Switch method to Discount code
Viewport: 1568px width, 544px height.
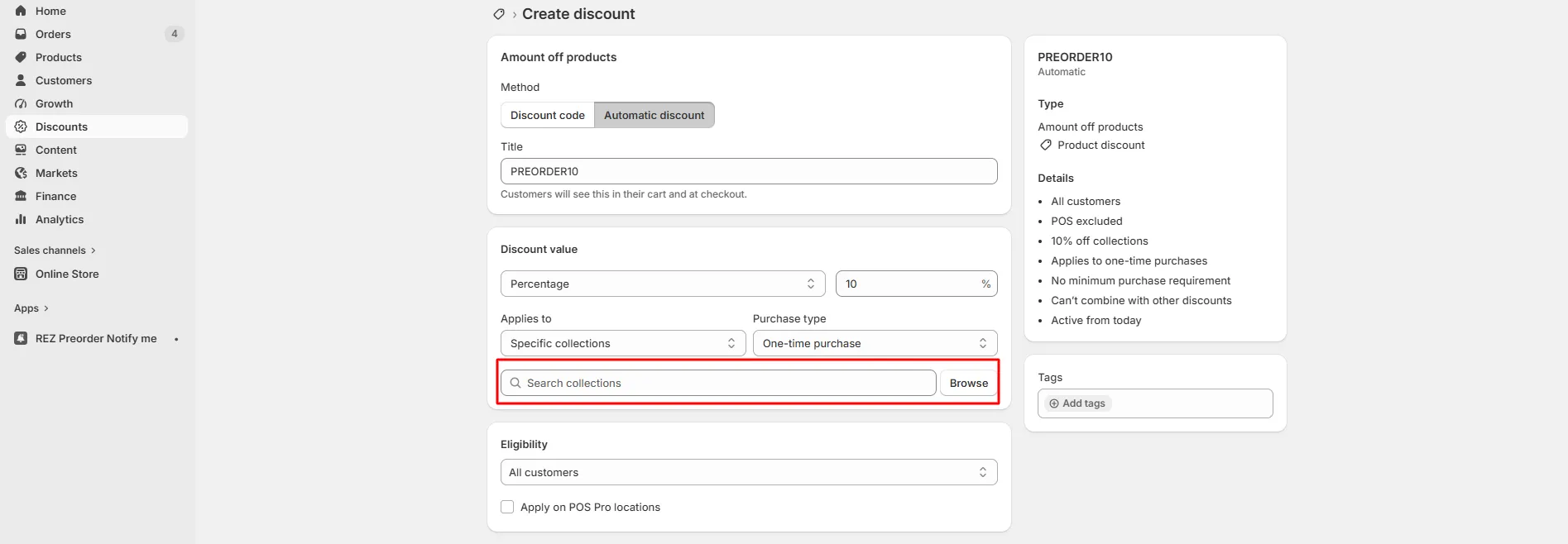click(548, 115)
